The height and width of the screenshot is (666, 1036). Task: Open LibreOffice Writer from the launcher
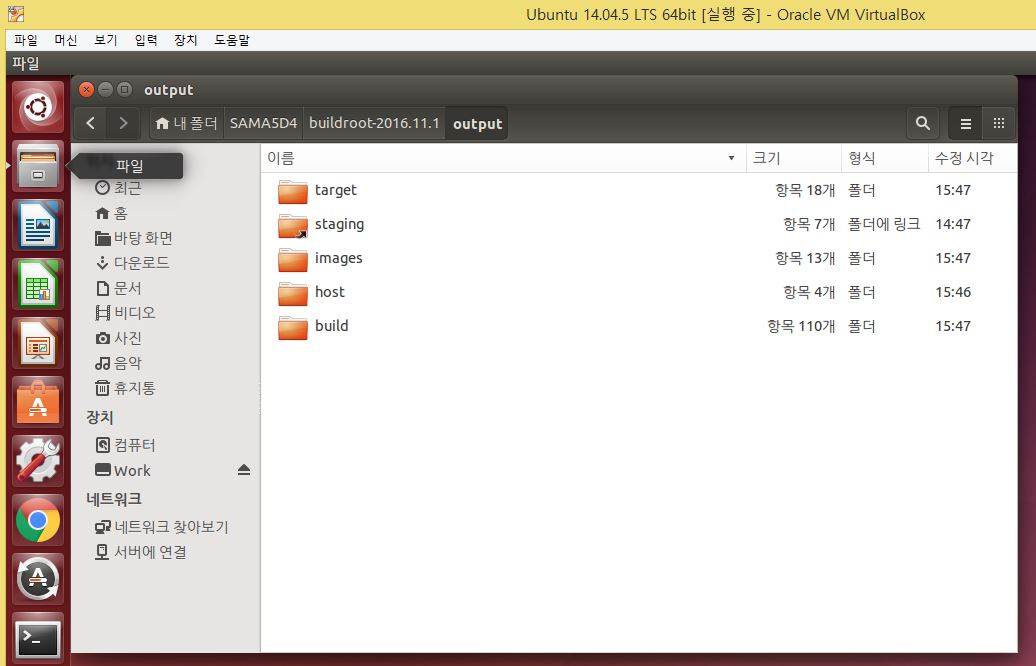click(x=38, y=224)
